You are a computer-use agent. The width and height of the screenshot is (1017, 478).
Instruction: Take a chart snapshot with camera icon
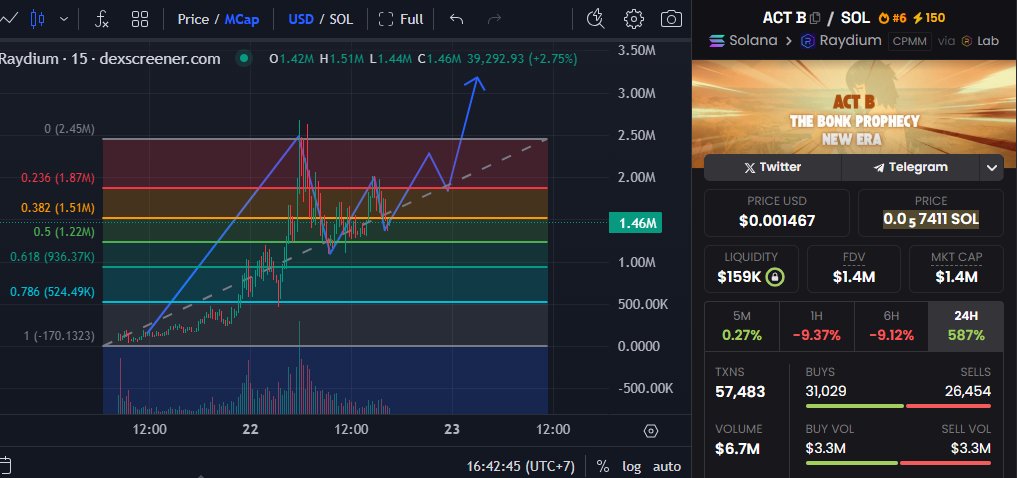click(671, 19)
